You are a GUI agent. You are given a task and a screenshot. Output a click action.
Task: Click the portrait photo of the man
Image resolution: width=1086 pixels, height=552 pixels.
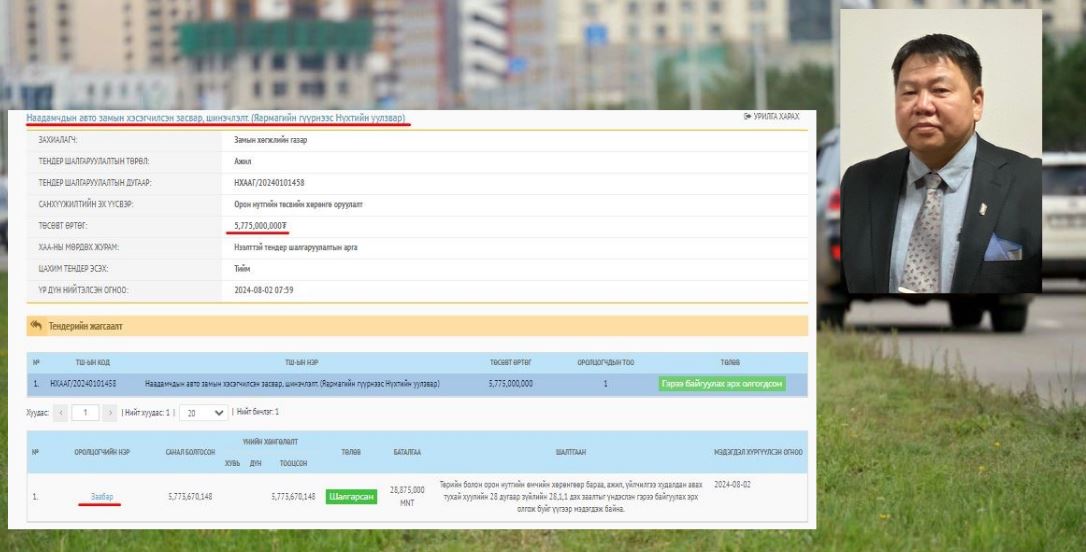(940, 152)
